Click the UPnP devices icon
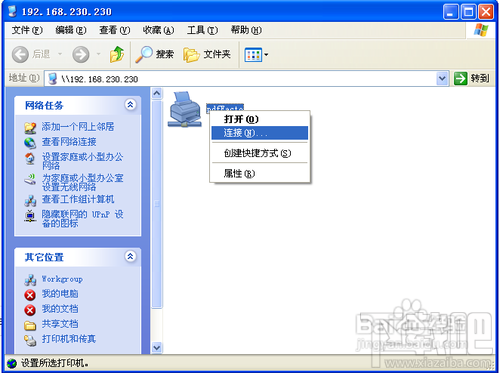500x373 pixels. (30, 216)
